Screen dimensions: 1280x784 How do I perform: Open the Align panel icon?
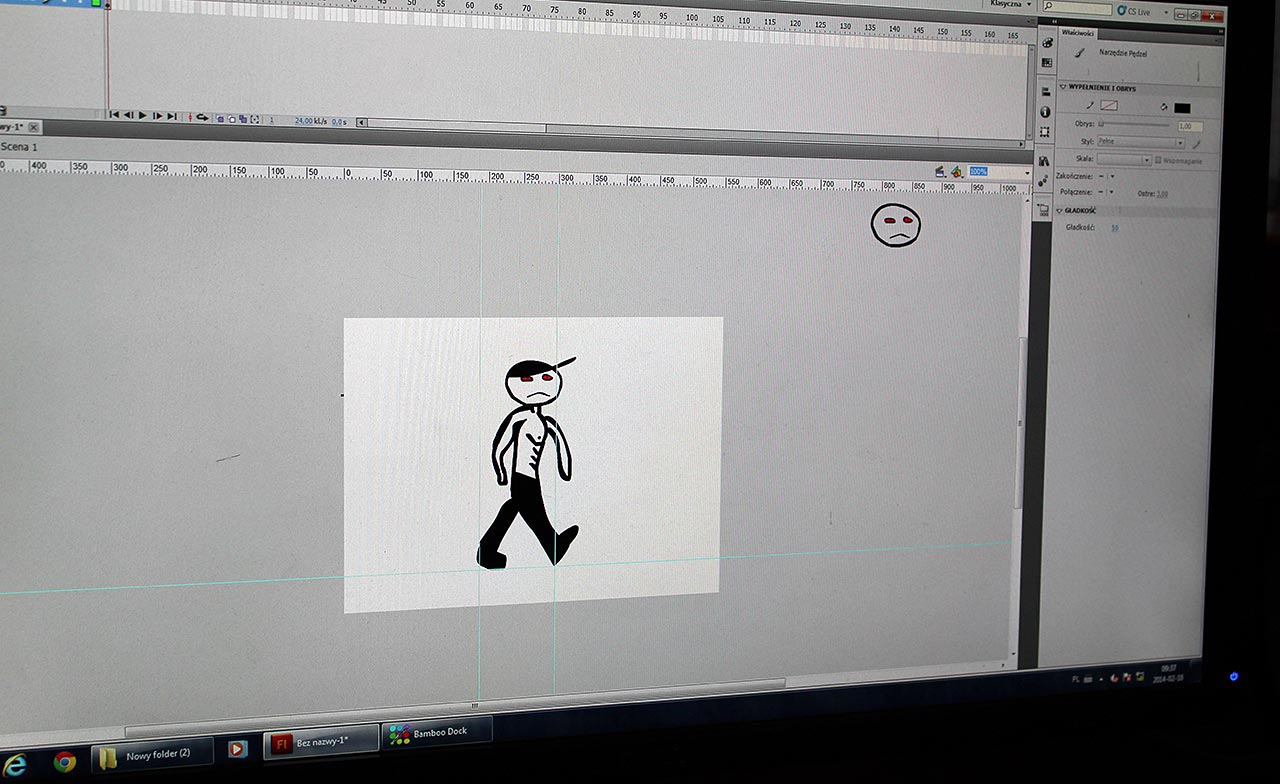coord(1046,92)
